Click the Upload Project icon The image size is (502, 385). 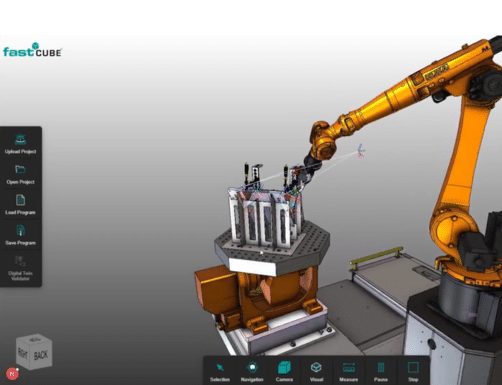(x=21, y=140)
